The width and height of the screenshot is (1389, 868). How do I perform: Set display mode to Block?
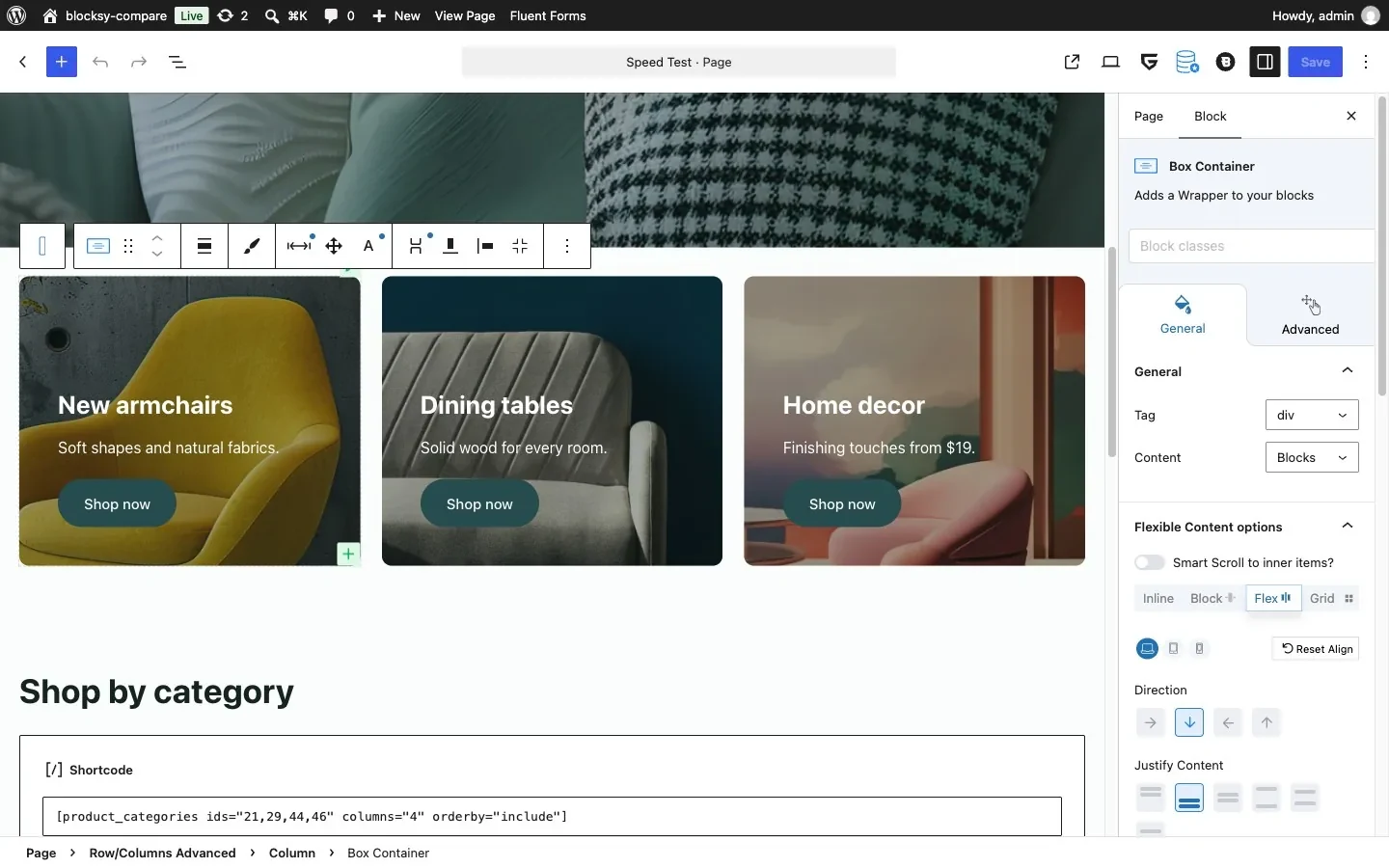pos(1213,599)
